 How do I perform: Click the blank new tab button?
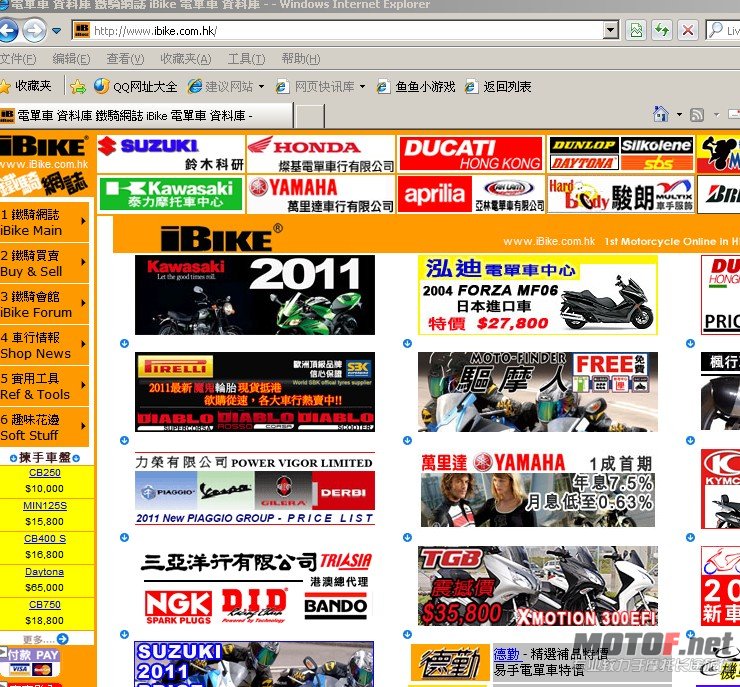tap(309, 116)
